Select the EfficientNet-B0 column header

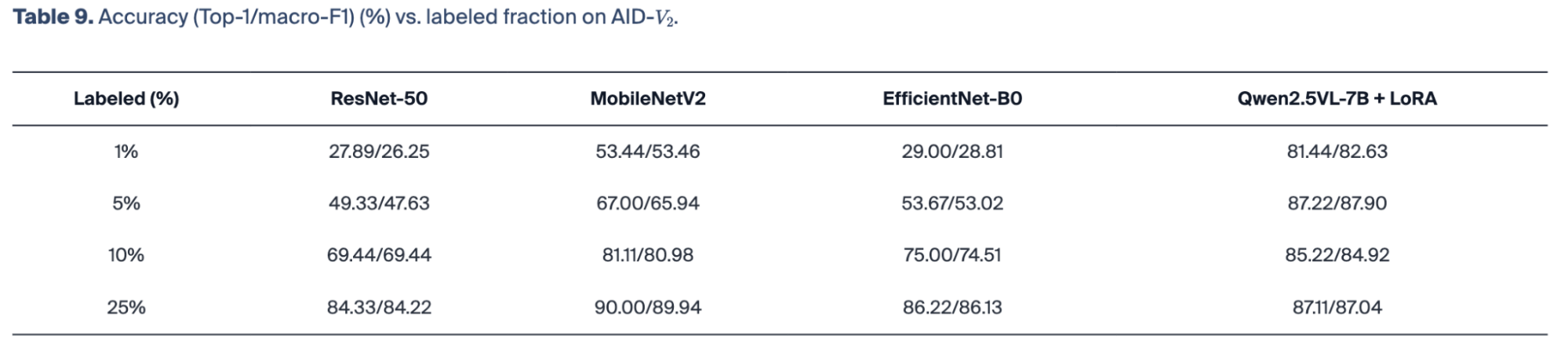click(952, 99)
